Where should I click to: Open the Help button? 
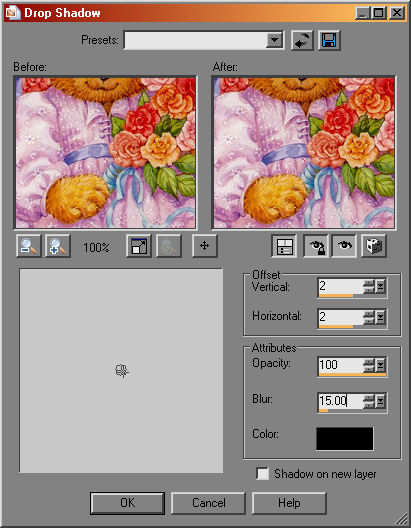click(289, 503)
